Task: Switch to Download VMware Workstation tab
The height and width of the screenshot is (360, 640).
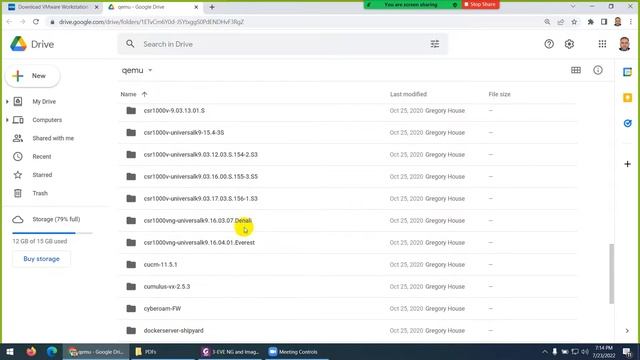Action: (52, 7)
